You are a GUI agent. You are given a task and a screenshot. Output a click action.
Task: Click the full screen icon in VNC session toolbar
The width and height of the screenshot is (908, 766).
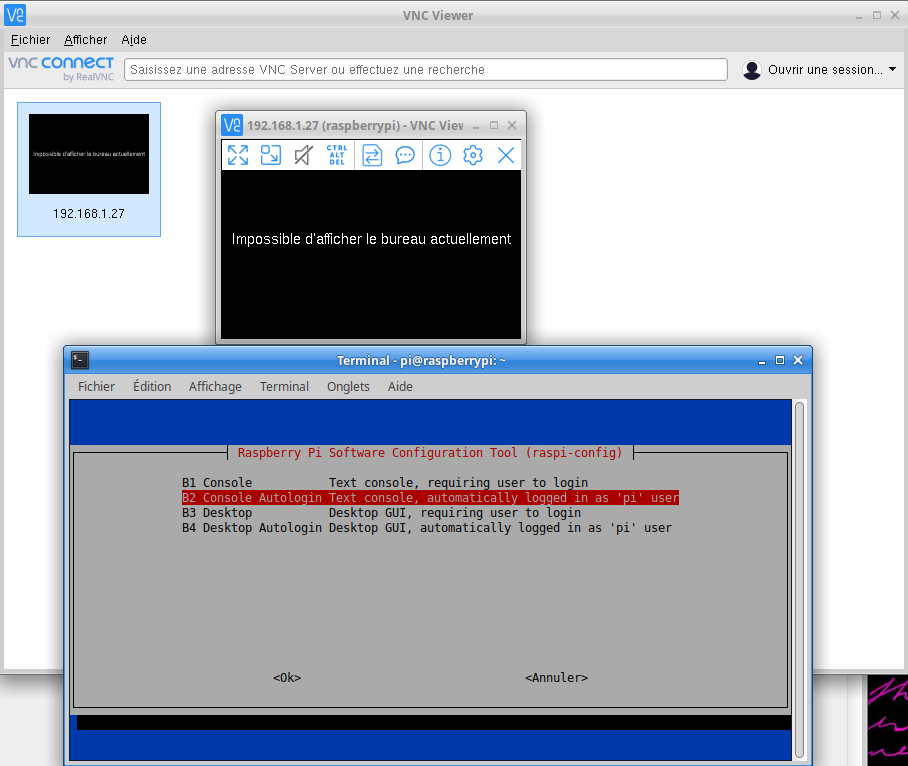point(238,155)
